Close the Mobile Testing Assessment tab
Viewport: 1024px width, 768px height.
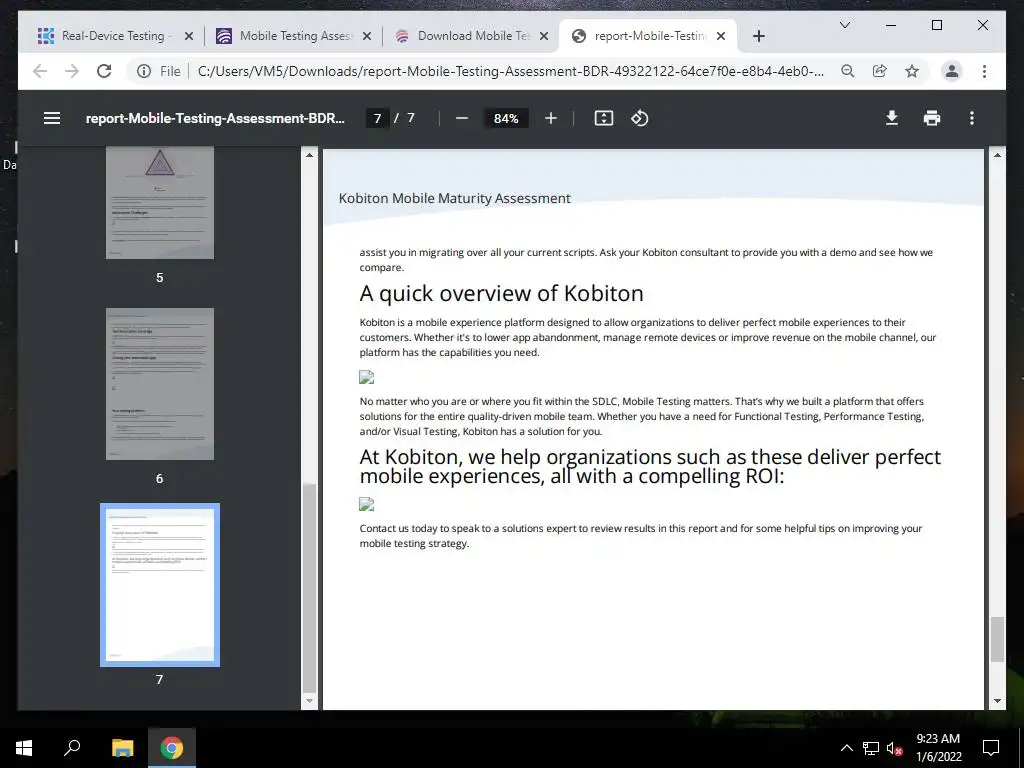pyautogui.click(x=367, y=36)
